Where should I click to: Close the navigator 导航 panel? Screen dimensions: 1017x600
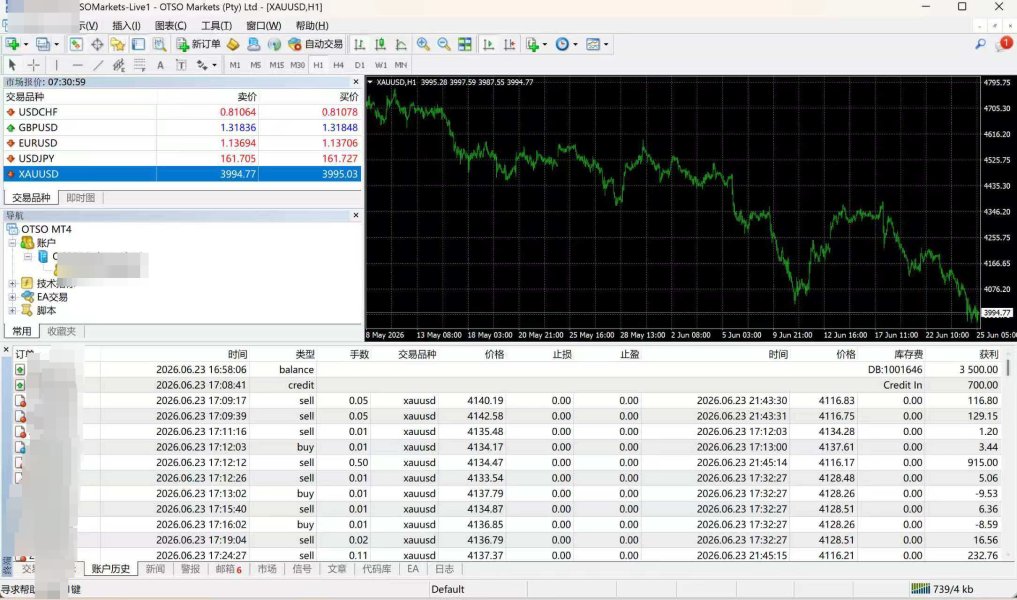coord(355,215)
